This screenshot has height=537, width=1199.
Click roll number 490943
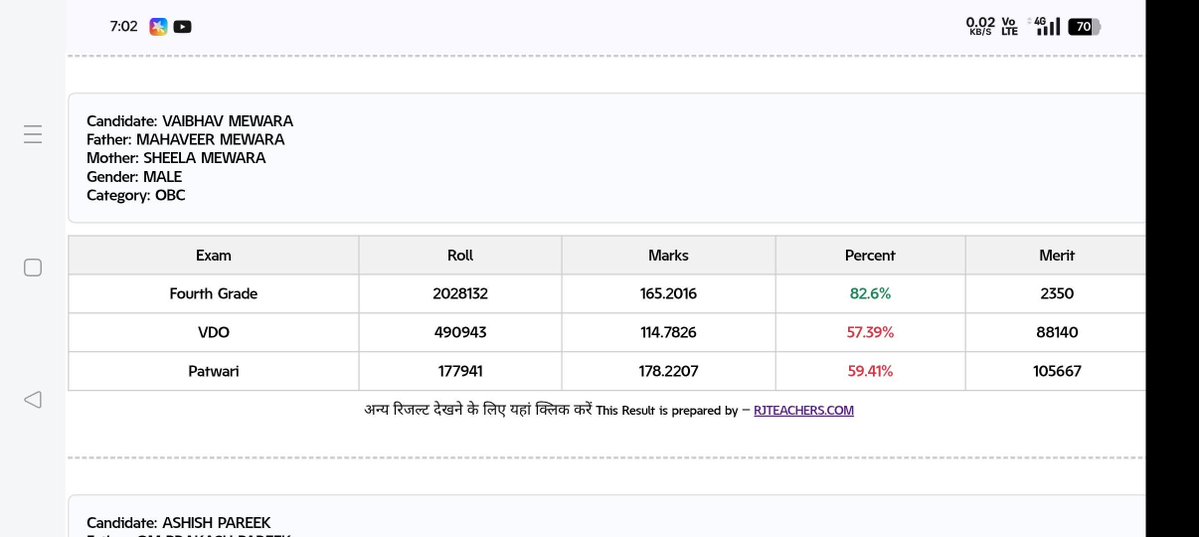click(x=460, y=333)
